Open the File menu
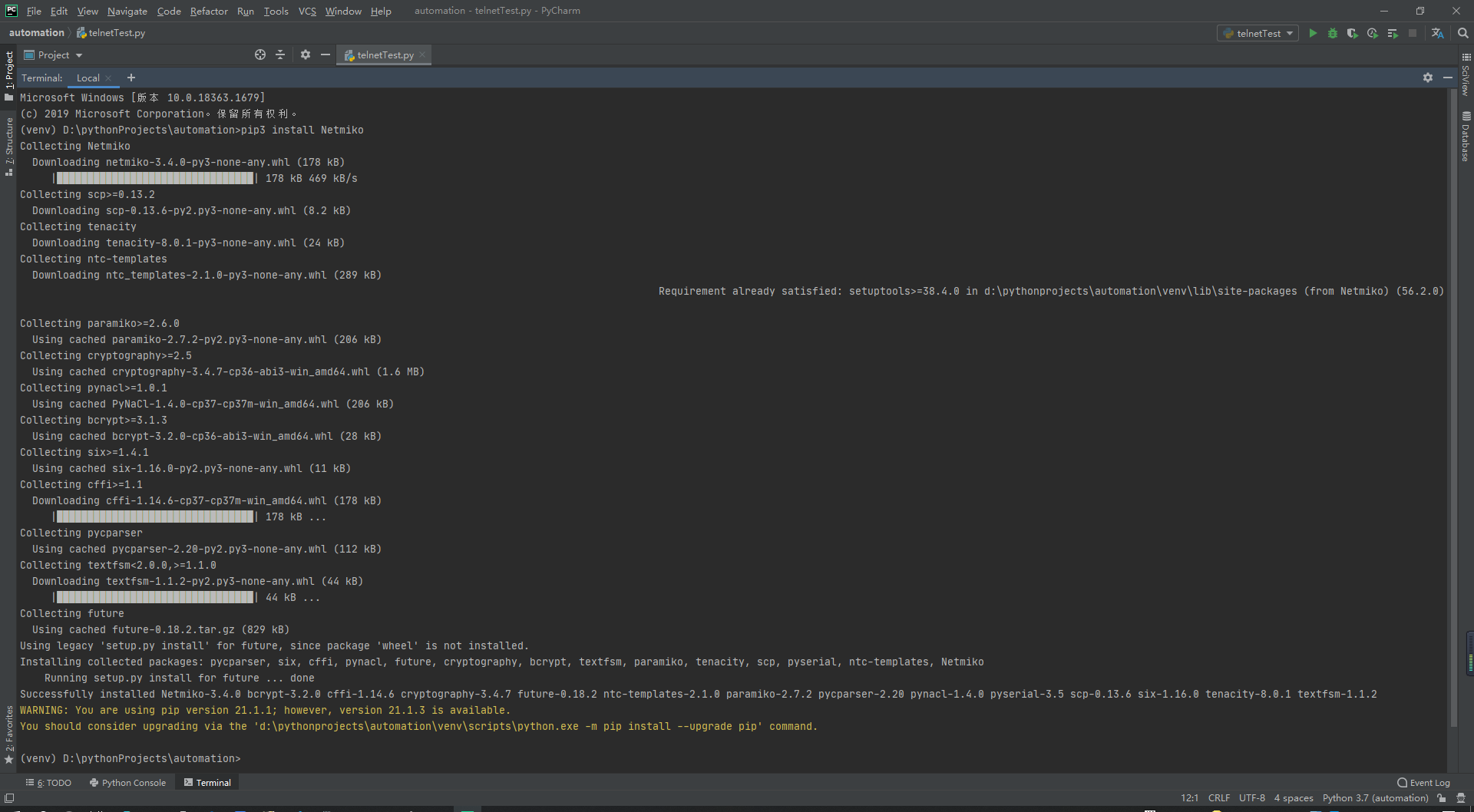Image resolution: width=1474 pixels, height=812 pixels. click(34, 11)
